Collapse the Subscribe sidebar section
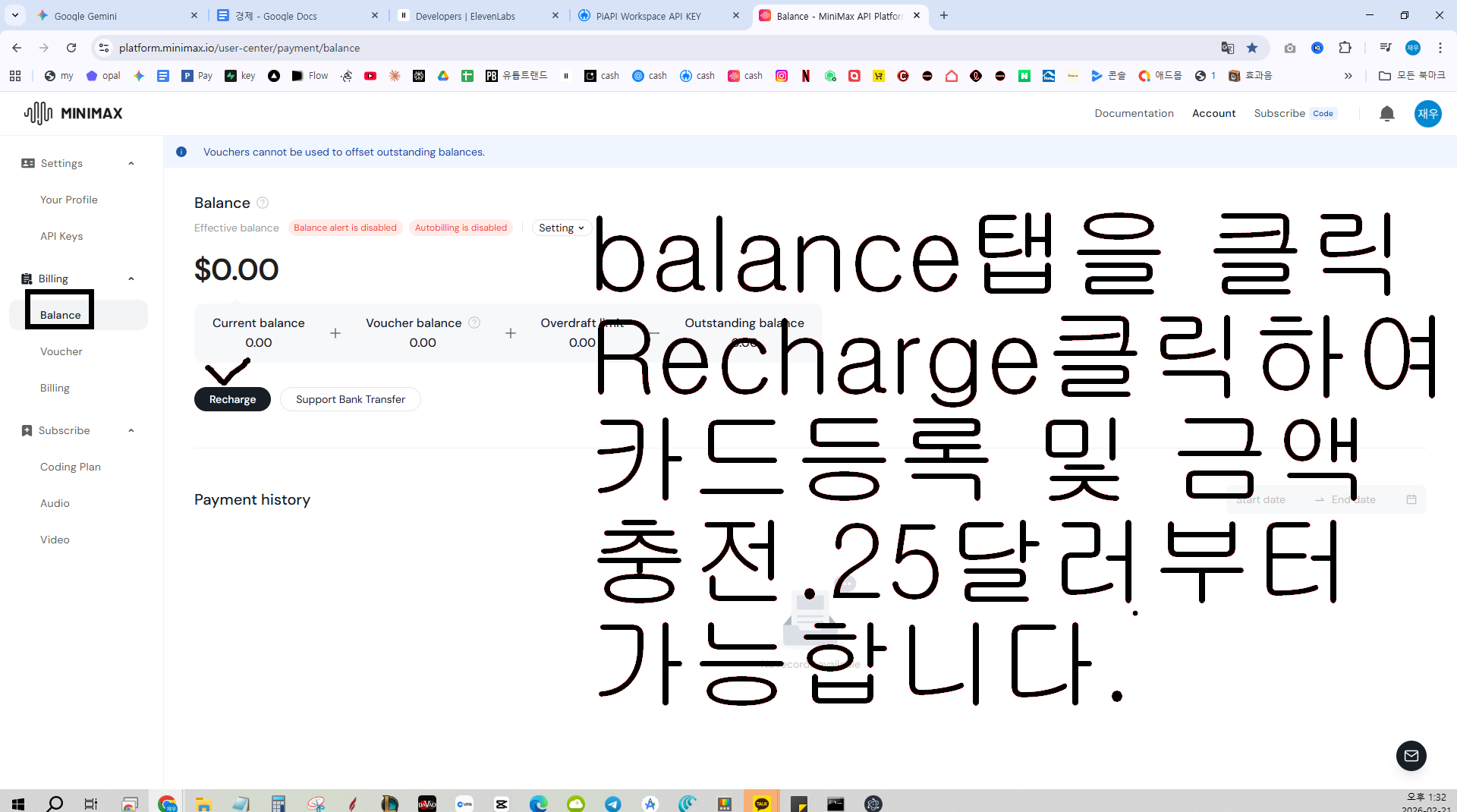Viewport: 1457px width, 812px height. click(x=131, y=430)
